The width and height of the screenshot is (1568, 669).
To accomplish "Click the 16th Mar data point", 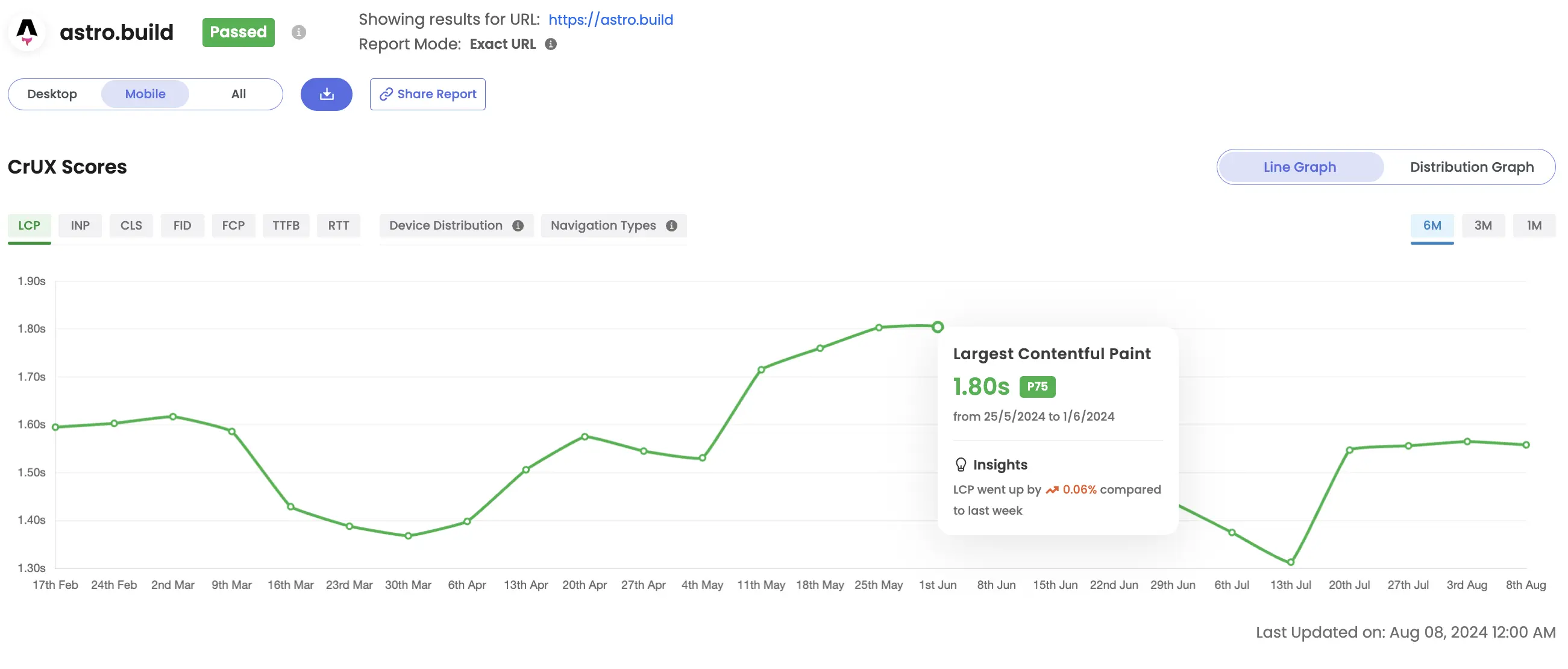I will tap(291, 506).
